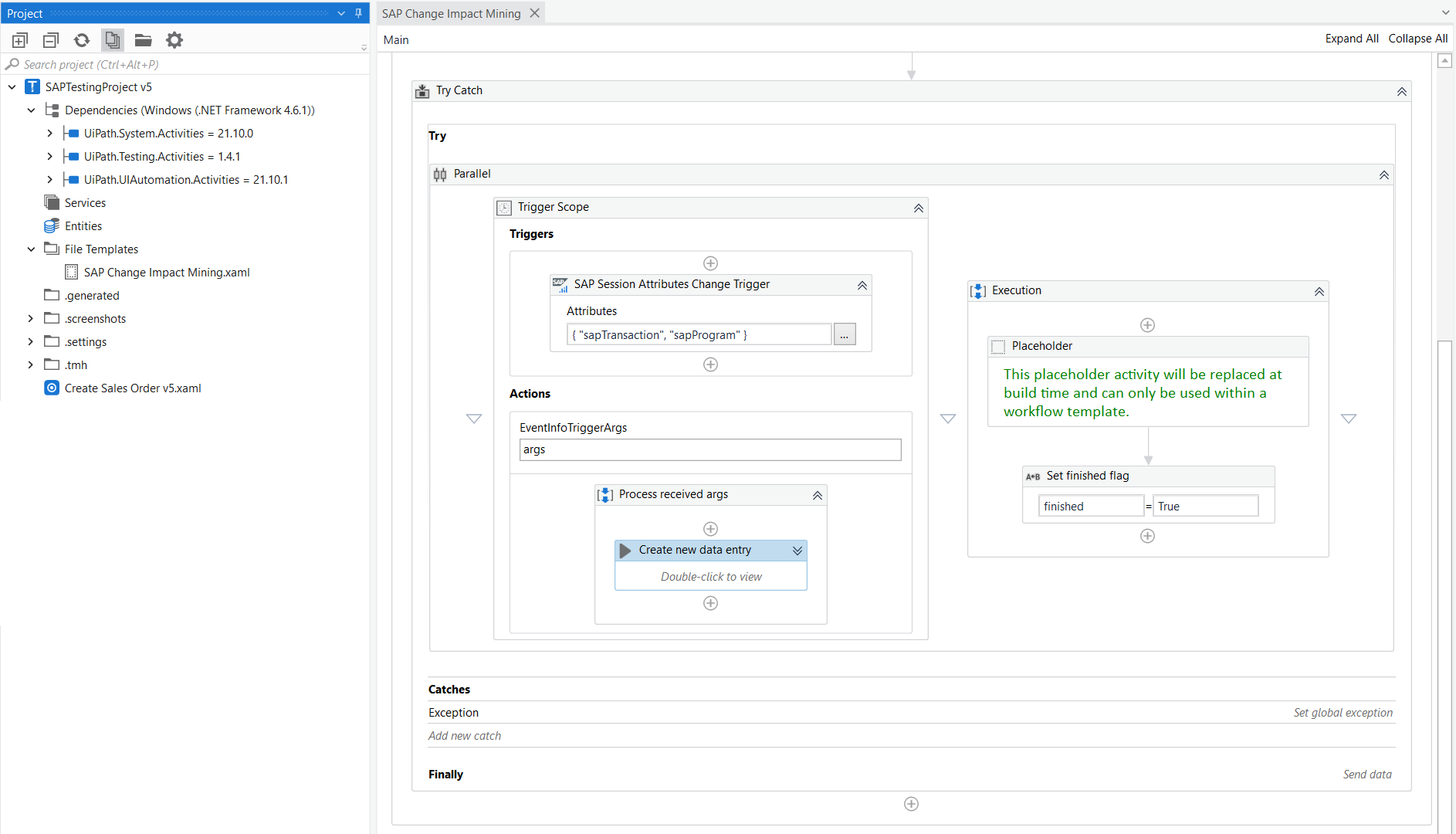This screenshot has height=834, width=1456.
Task: Click the Services node icon
Action: [x=52, y=203]
